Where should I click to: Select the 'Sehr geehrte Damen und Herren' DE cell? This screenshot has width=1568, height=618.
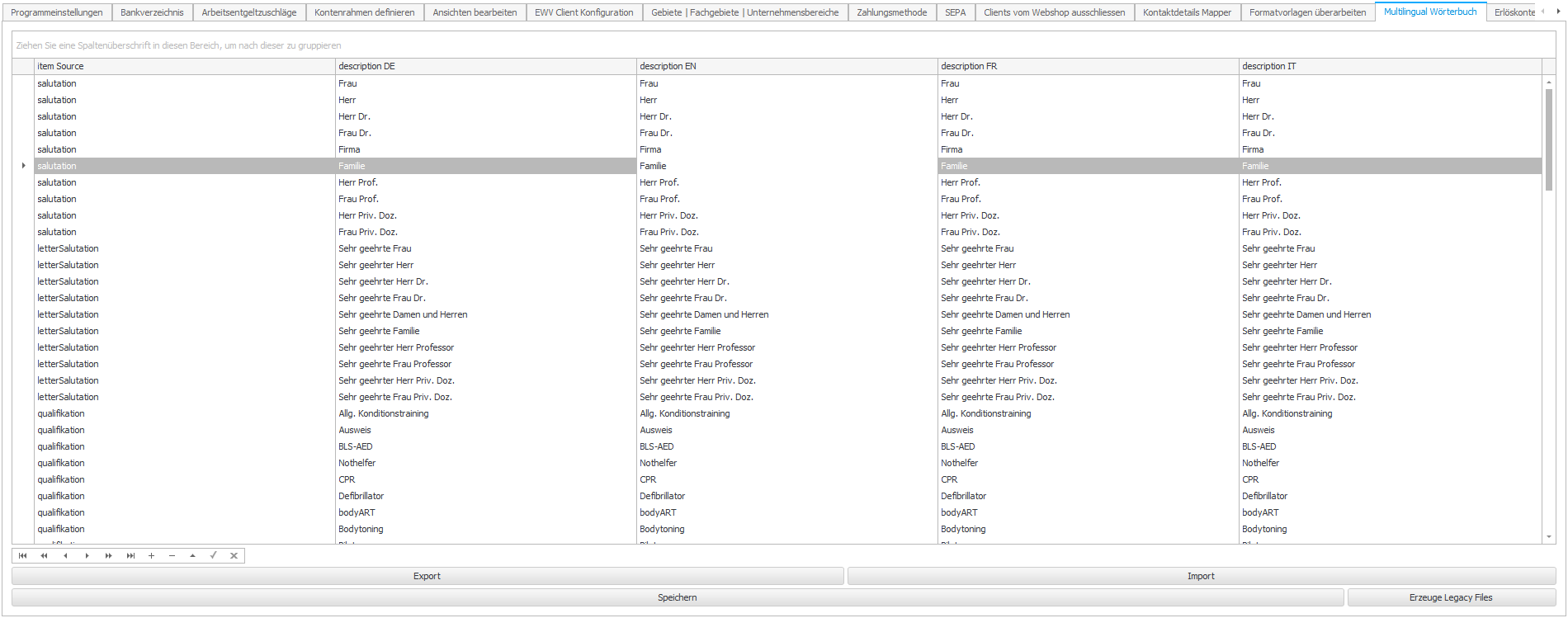tap(403, 314)
